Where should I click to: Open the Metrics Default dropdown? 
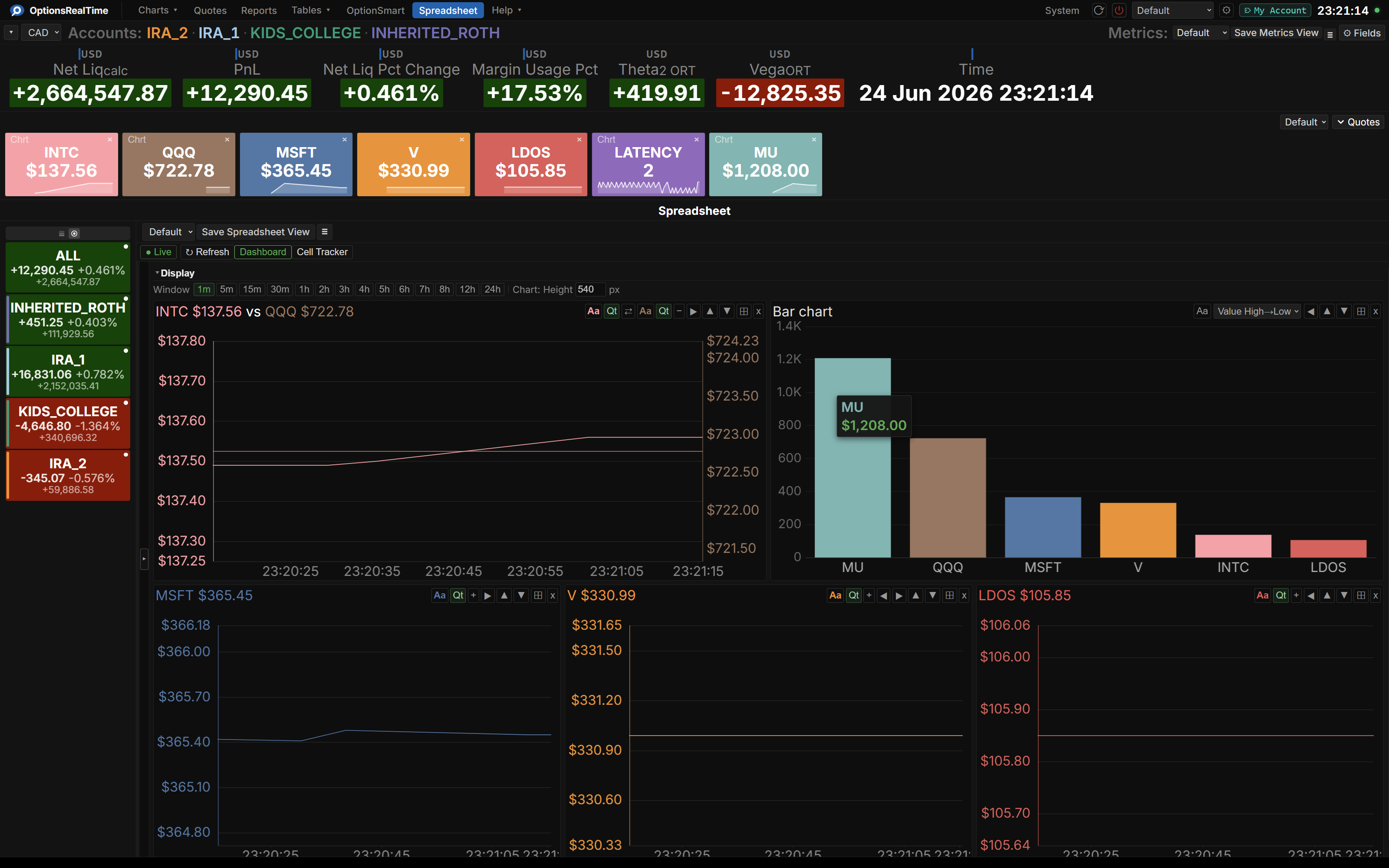[x=1201, y=33]
